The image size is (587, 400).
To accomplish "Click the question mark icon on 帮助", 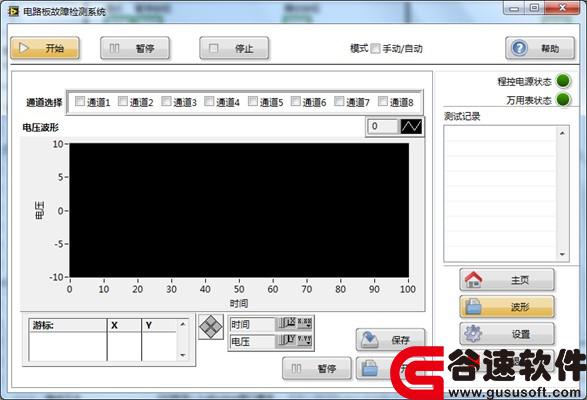I will coord(520,48).
